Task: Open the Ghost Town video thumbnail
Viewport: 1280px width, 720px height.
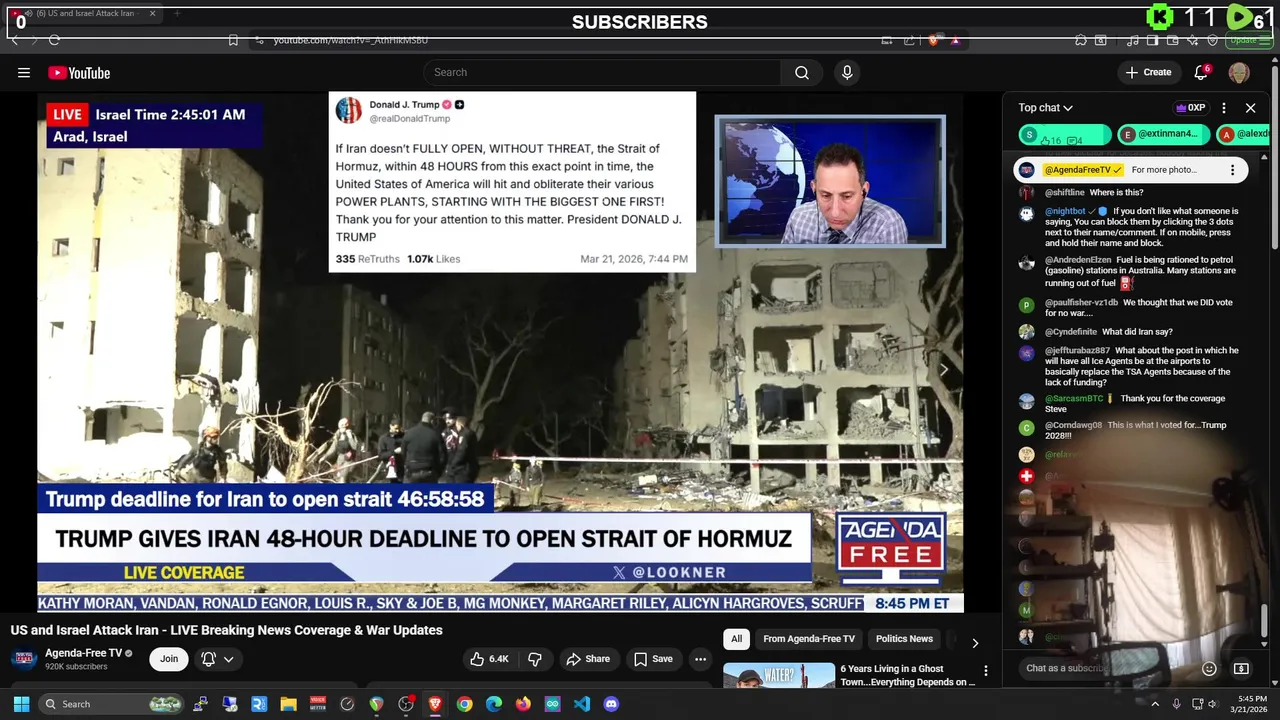Action: pos(779,675)
